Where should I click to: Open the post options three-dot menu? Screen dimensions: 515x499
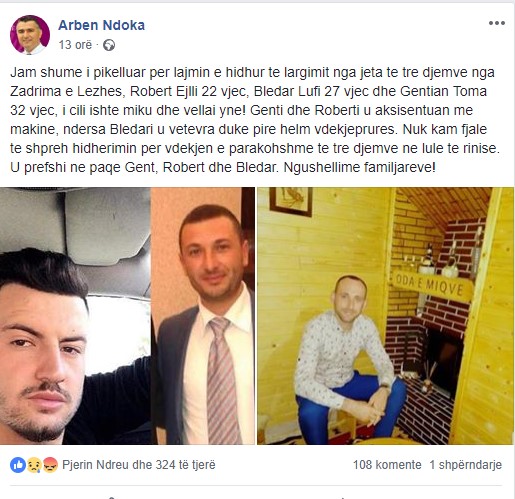[497, 23]
